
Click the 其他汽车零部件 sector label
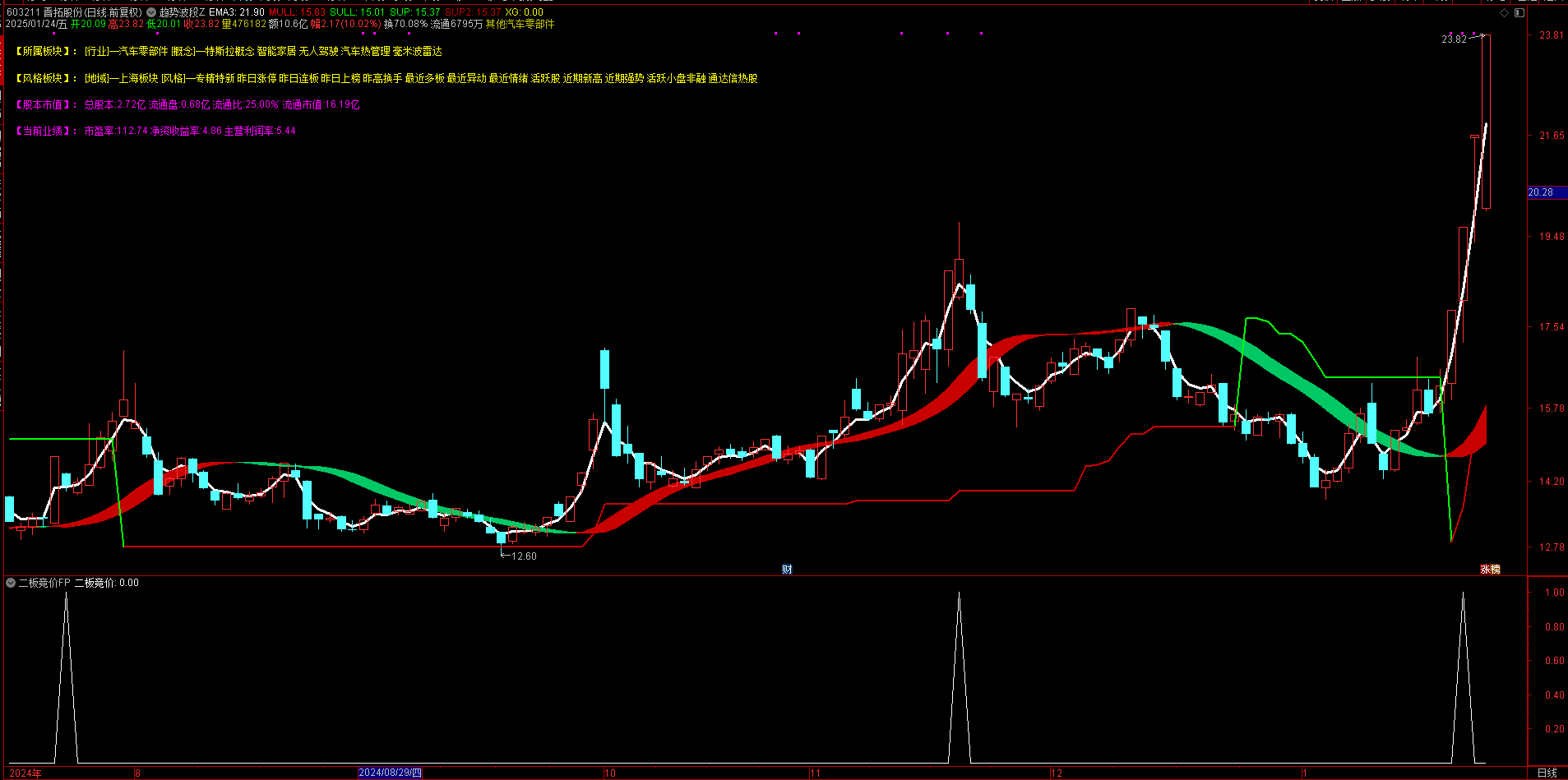pos(520,24)
